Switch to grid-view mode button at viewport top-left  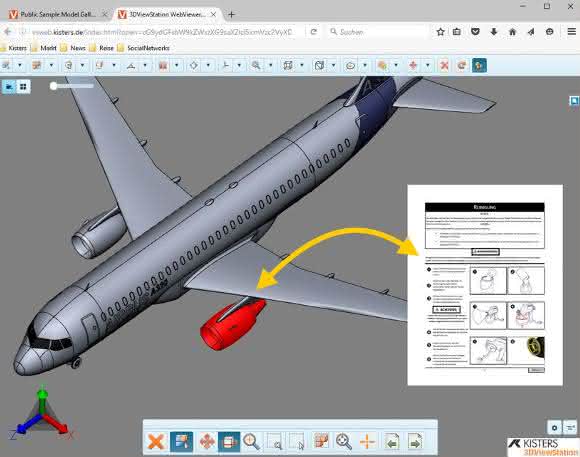[23, 87]
